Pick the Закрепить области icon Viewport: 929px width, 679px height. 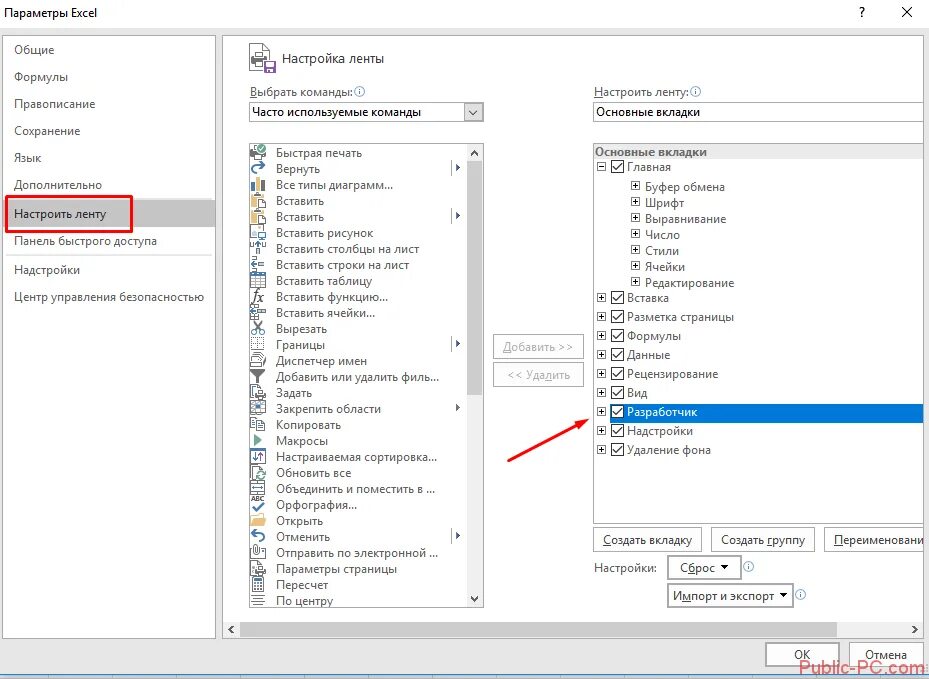coord(258,408)
